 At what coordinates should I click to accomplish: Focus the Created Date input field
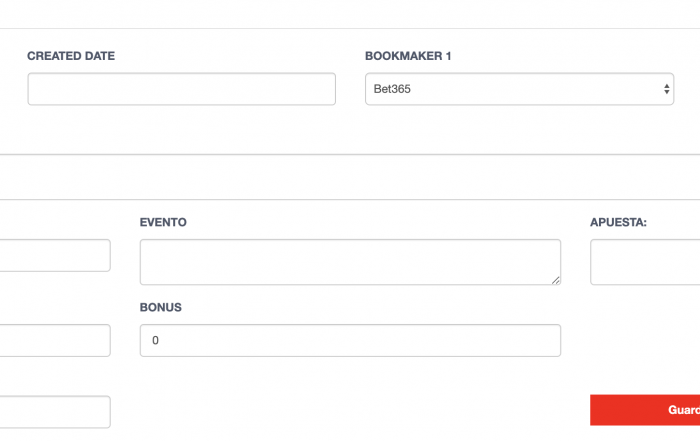click(x=181, y=89)
